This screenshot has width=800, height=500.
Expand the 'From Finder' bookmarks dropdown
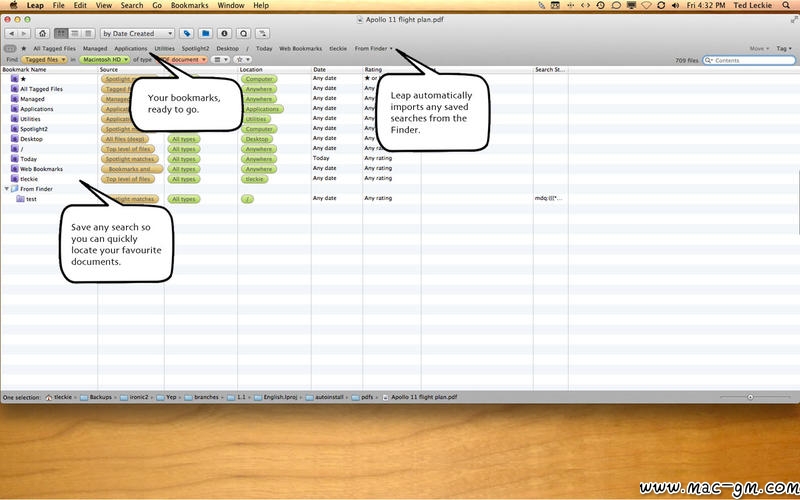373,48
